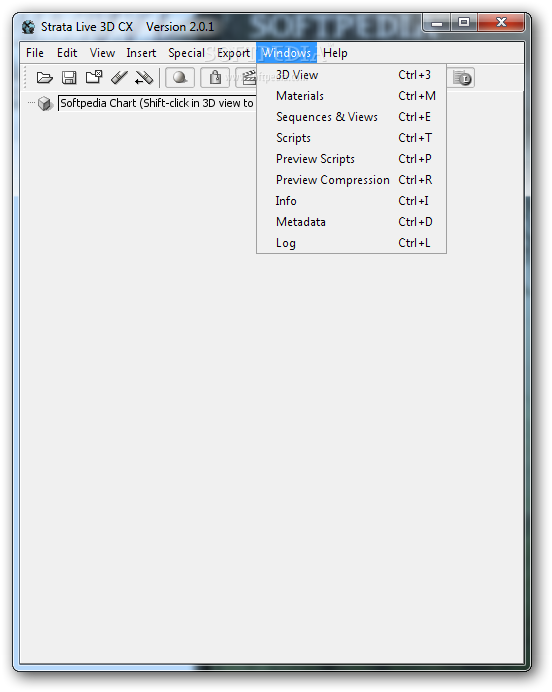Click the sphere materials toolbar button
Viewport: 552px width, 692px height.
[180, 78]
